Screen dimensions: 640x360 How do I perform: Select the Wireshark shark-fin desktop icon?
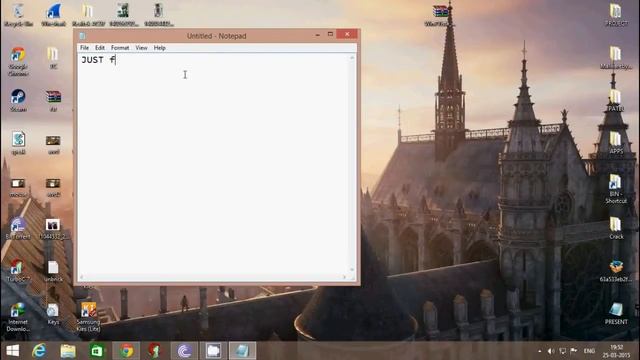pyautogui.click(x=53, y=15)
